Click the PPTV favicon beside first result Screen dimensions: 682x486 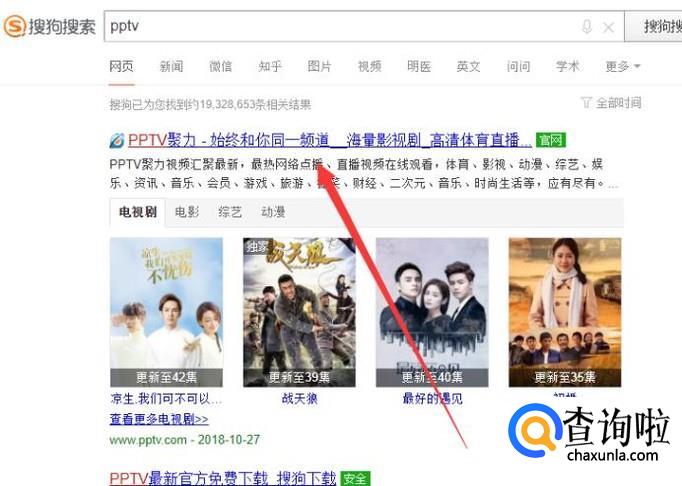117,140
